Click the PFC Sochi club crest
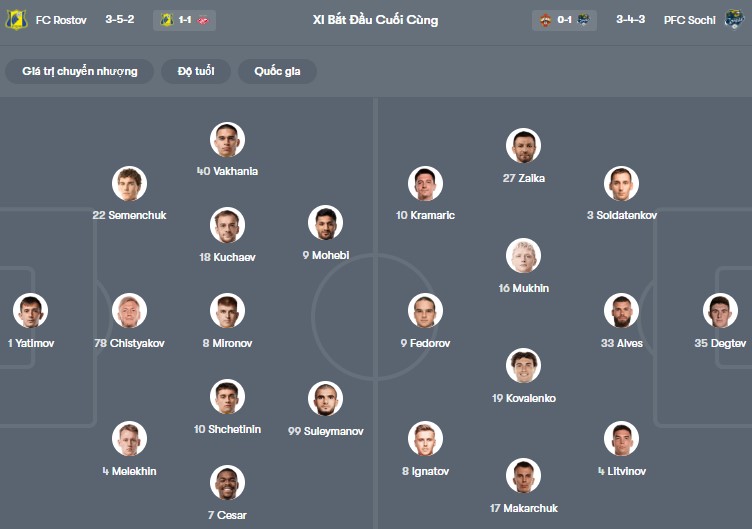The image size is (752, 529). tap(735, 20)
